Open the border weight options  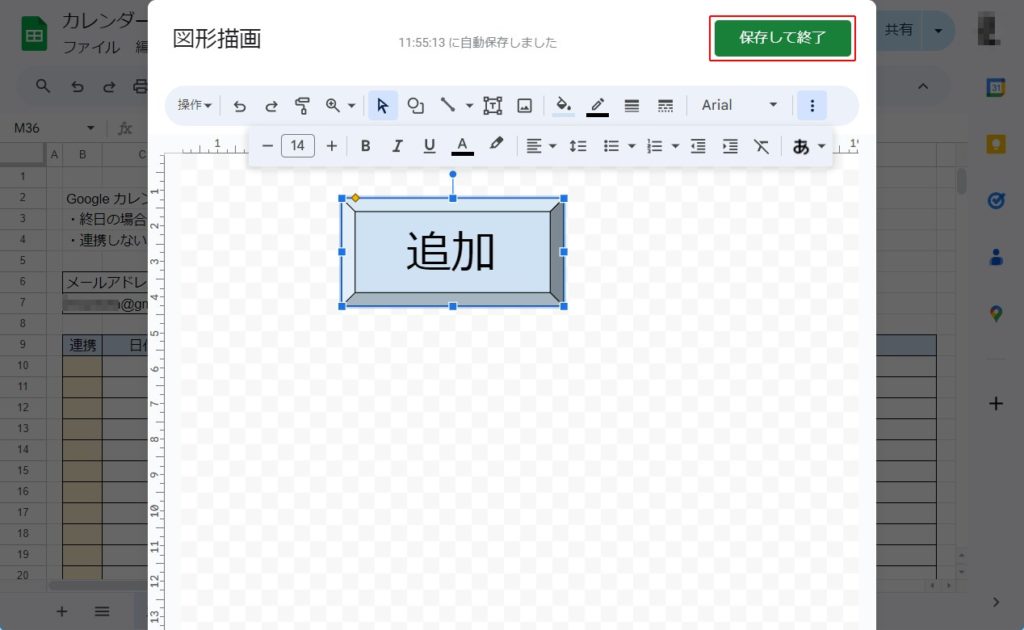631,105
